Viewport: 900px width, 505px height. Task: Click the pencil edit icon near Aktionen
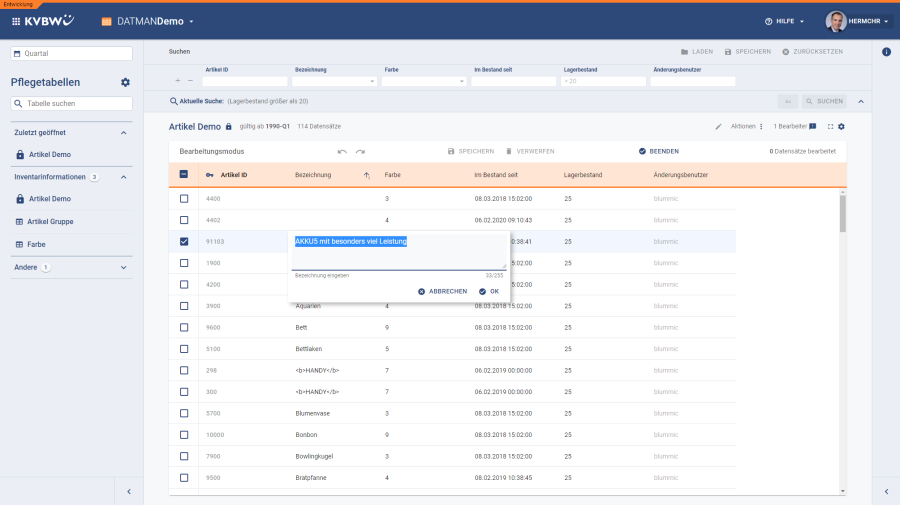[x=718, y=127]
